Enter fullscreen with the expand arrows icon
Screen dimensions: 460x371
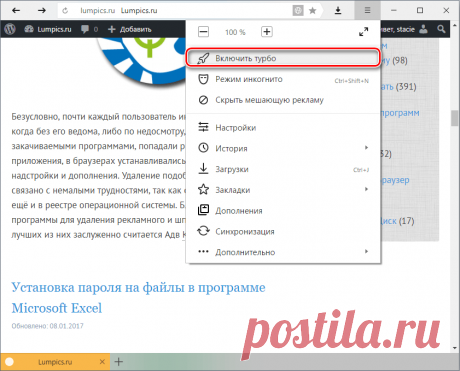(x=364, y=32)
